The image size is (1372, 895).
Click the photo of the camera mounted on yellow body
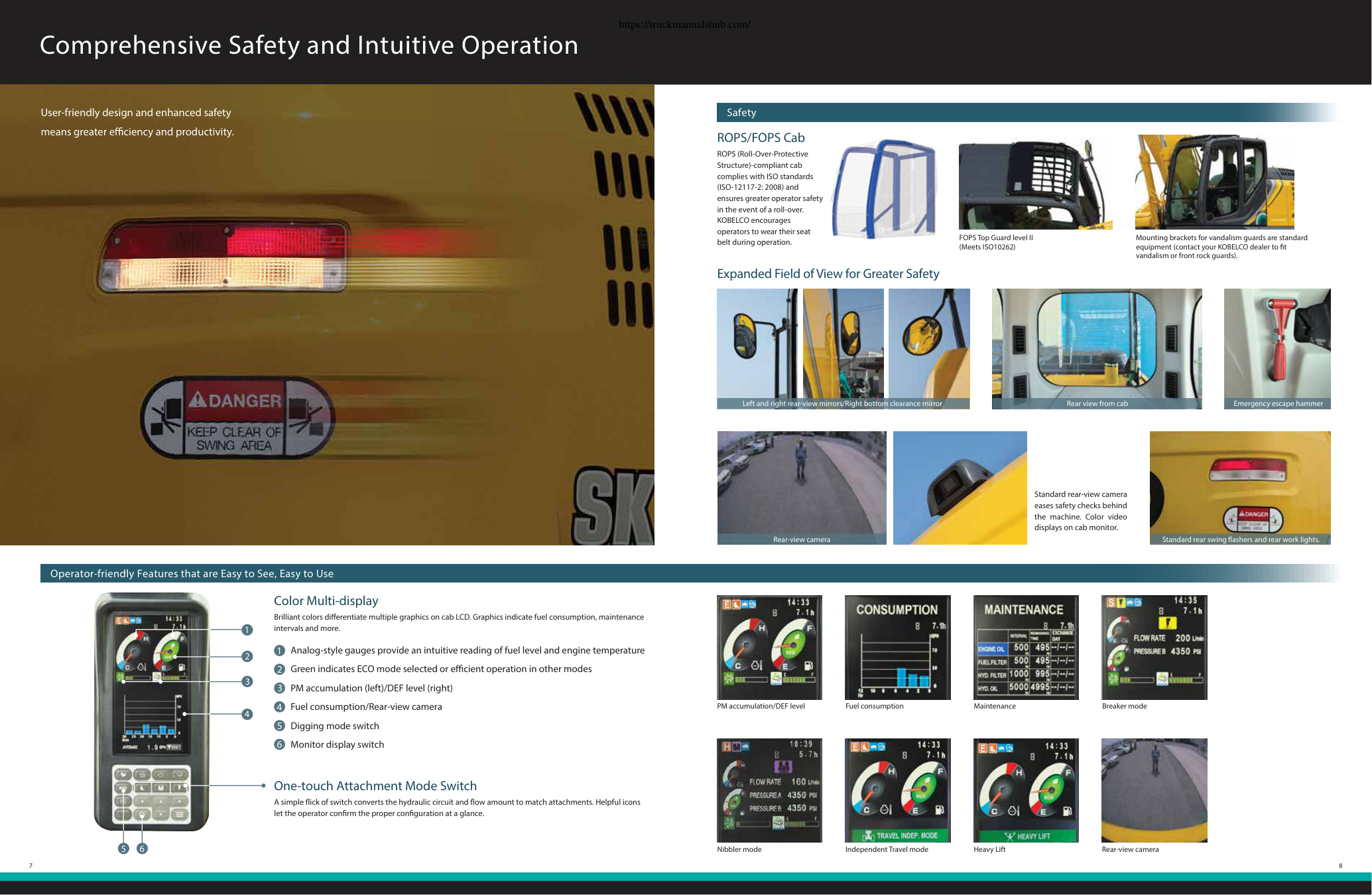pos(960,488)
